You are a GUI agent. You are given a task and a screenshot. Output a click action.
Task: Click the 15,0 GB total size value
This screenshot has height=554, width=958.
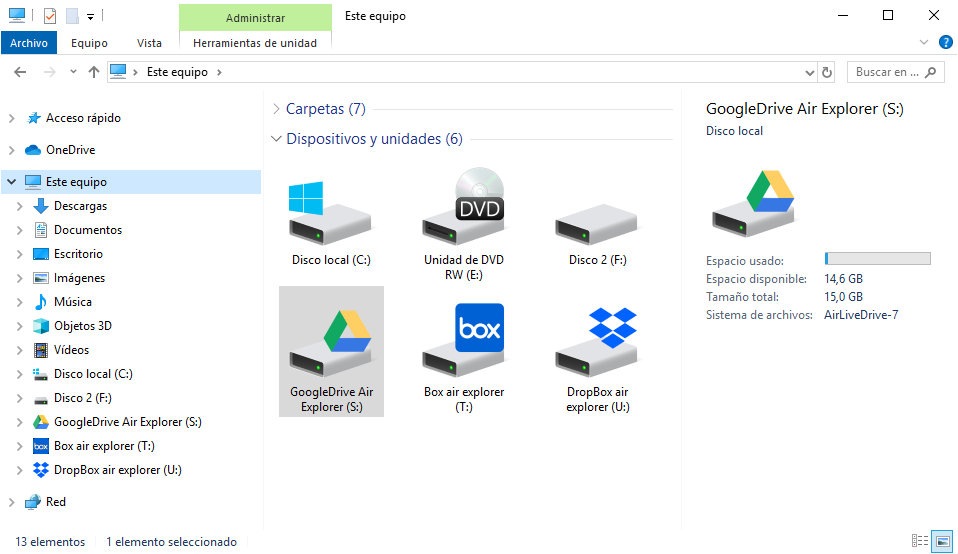[843, 297]
